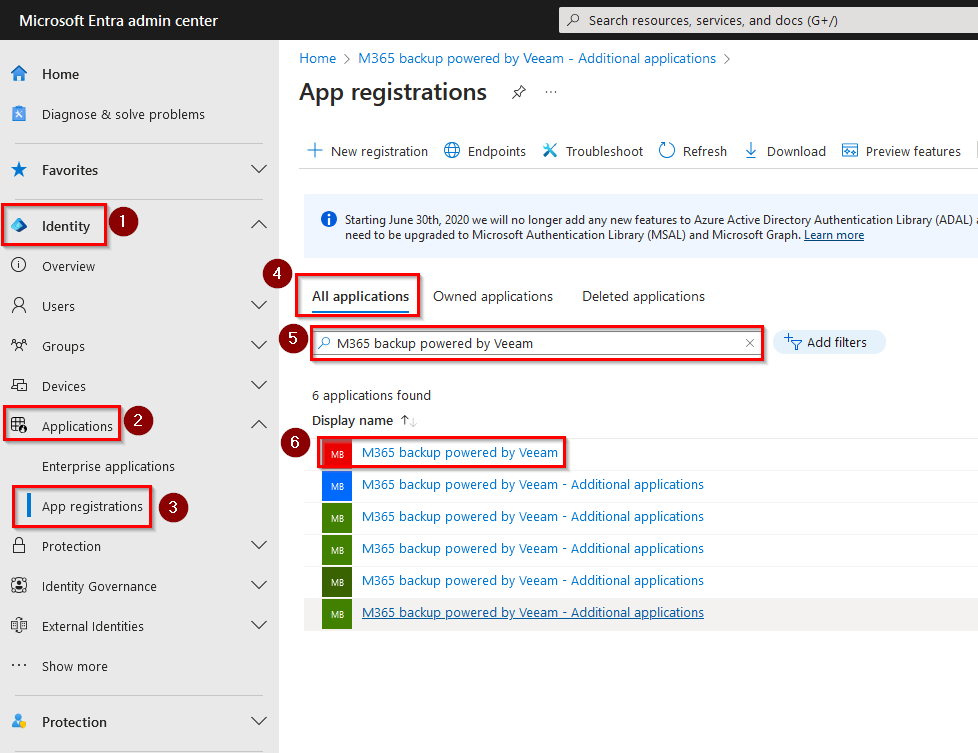
Task: Click the Troubleshoot tools icon
Action: (x=550, y=150)
